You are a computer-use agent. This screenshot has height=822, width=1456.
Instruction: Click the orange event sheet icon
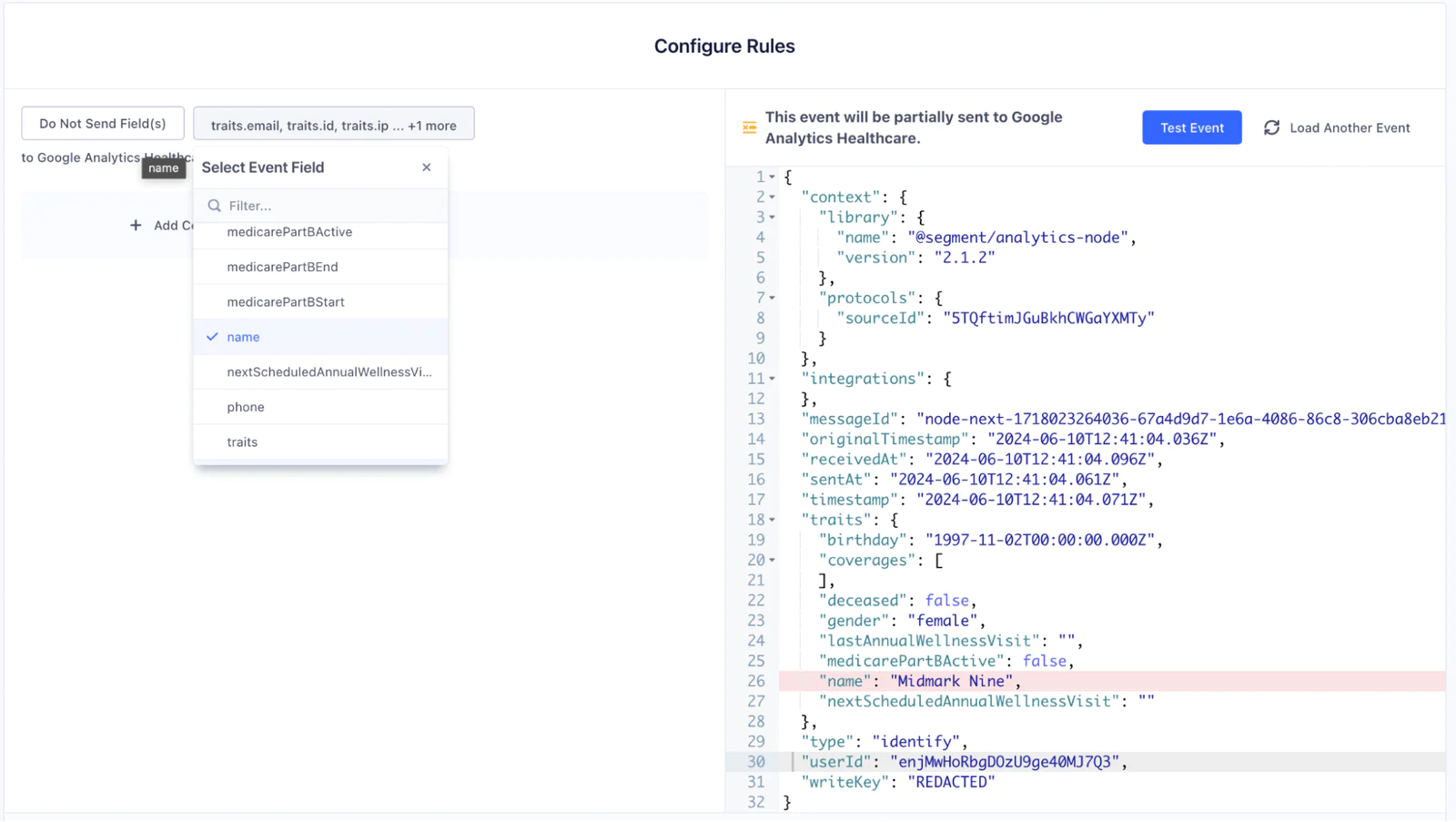pos(748,127)
